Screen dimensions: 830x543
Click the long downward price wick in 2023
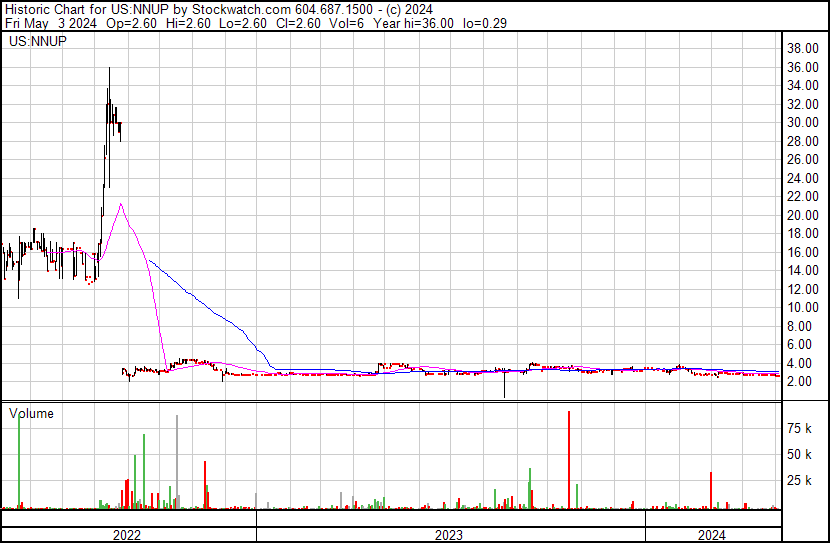[x=504, y=385]
